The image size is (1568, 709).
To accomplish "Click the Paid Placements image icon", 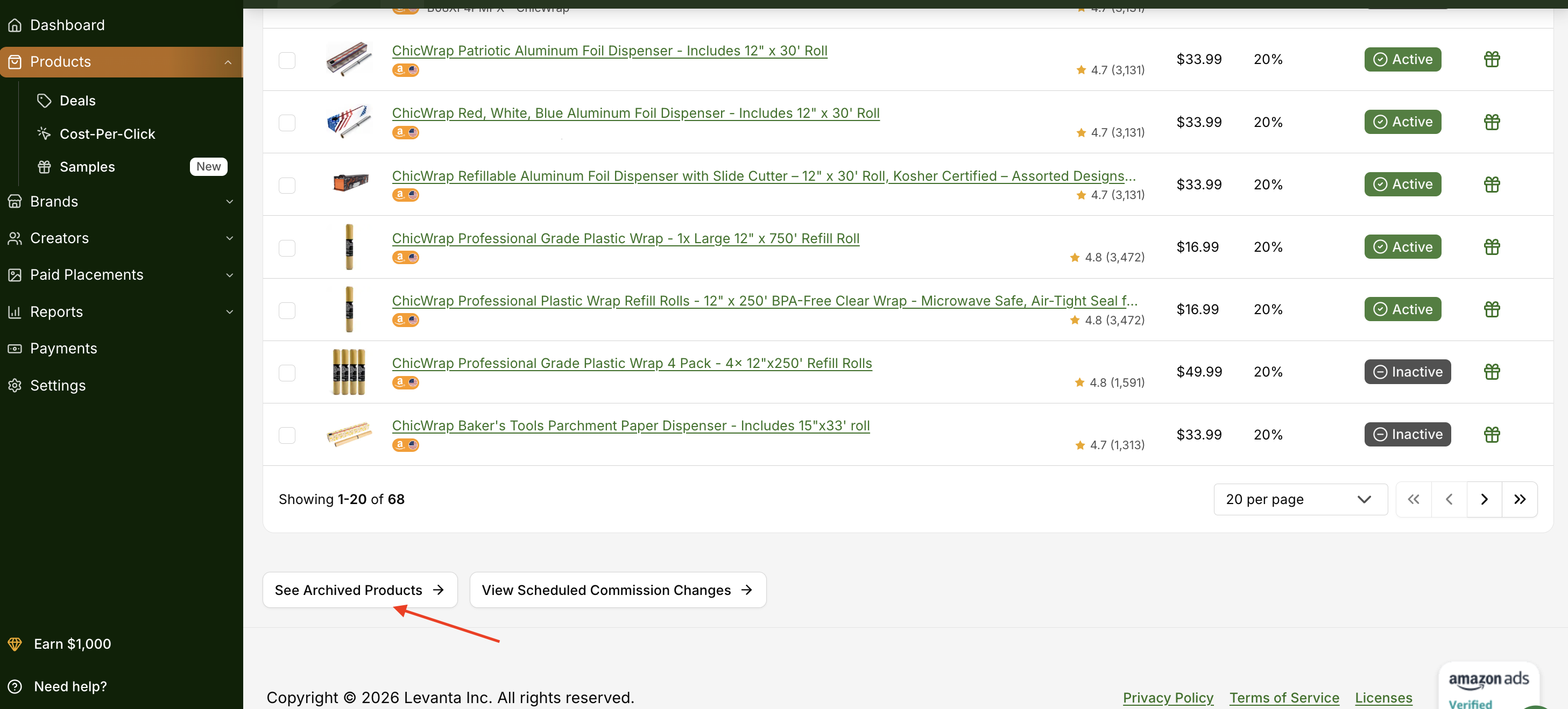I will (x=15, y=275).
